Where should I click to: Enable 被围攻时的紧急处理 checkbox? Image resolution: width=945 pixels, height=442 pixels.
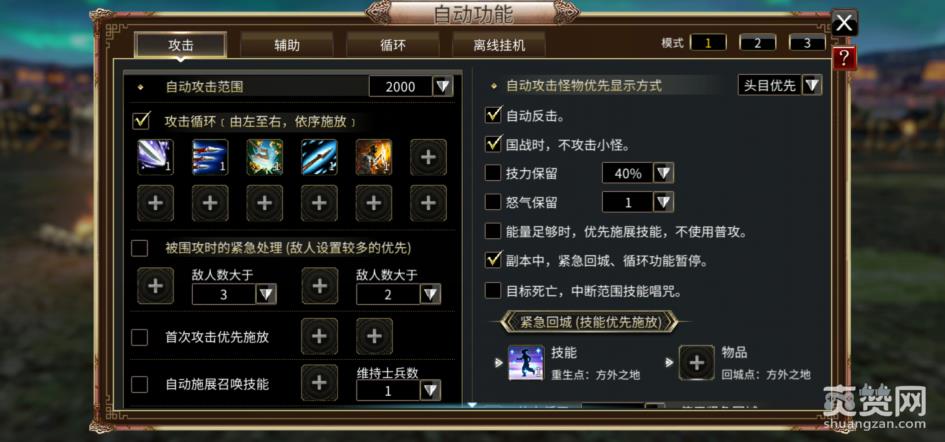139,247
